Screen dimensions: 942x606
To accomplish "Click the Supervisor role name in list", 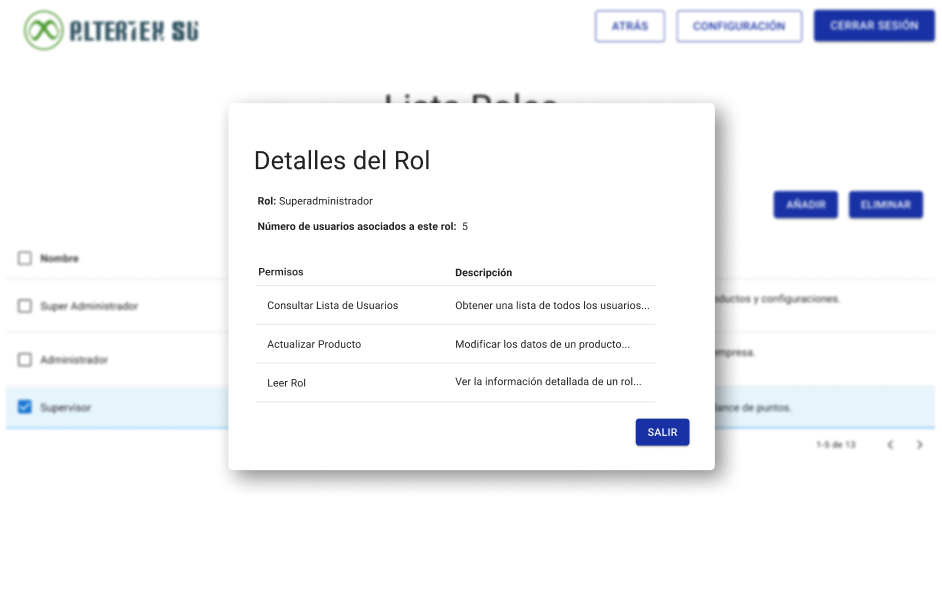I will (65, 407).
